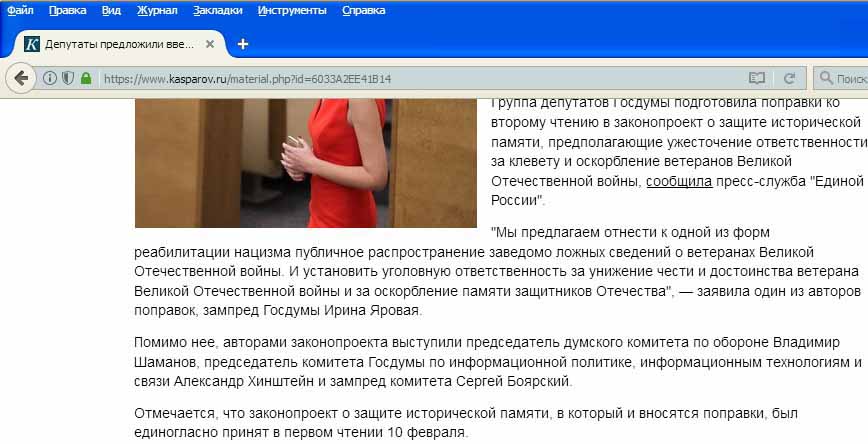The width and height of the screenshot is (868, 444).
Task: Expand the Вид menu
Action: [111, 11]
